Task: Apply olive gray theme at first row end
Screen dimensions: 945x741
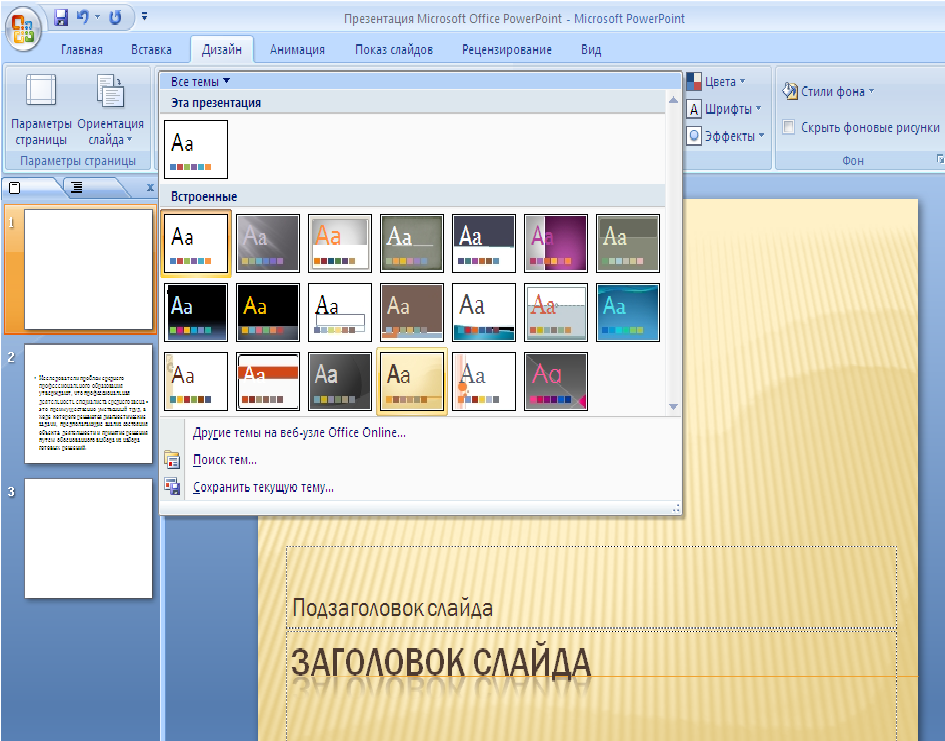Action: (628, 243)
